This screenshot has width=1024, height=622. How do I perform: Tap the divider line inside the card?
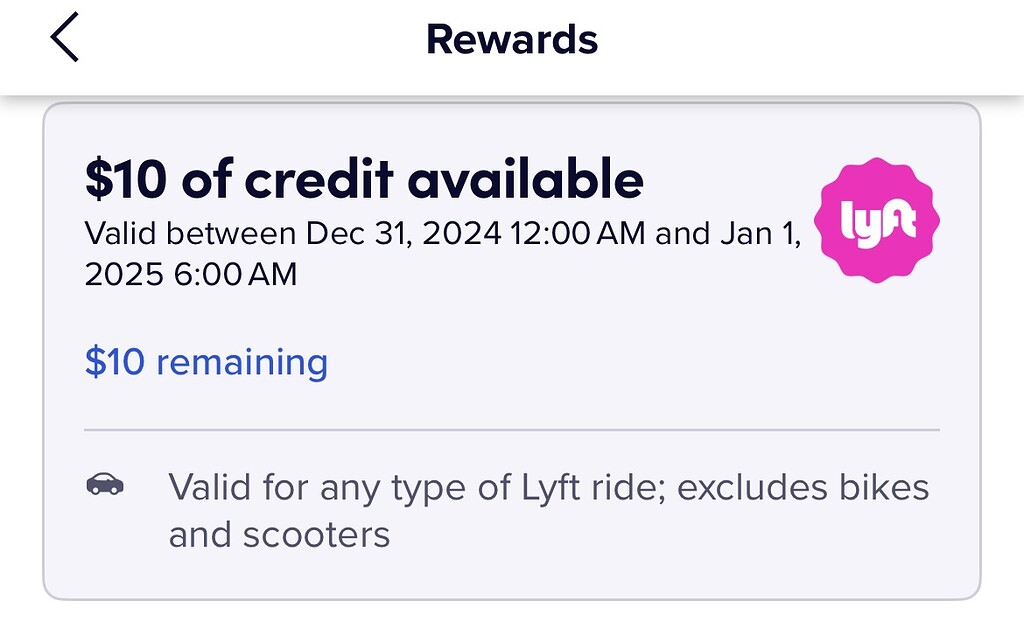[x=512, y=428]
